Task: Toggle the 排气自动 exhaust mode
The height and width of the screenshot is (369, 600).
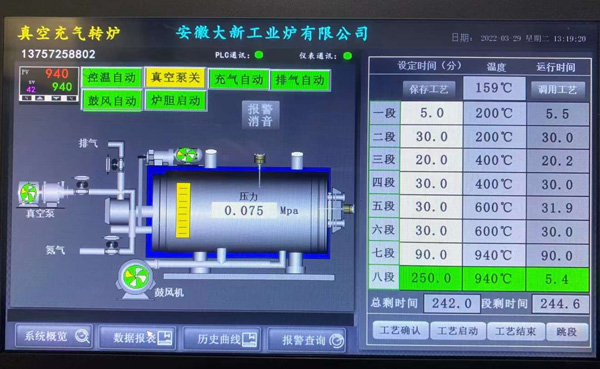Action: coord(300,80)
